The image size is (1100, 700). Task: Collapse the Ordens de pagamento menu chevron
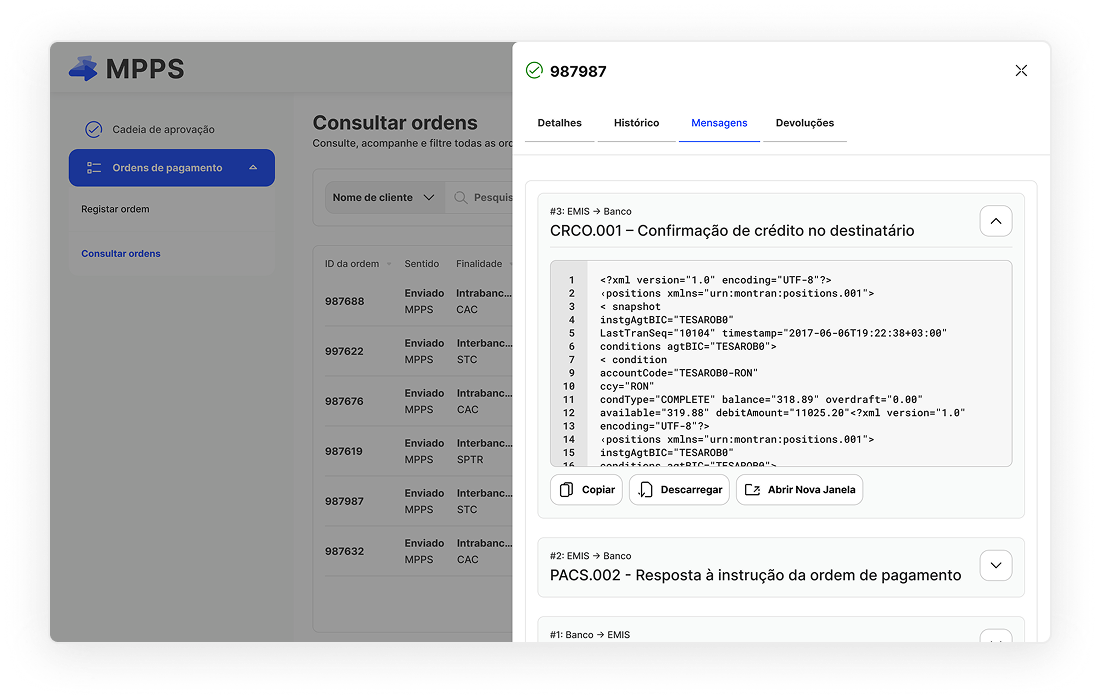click(x=253, y=168)
